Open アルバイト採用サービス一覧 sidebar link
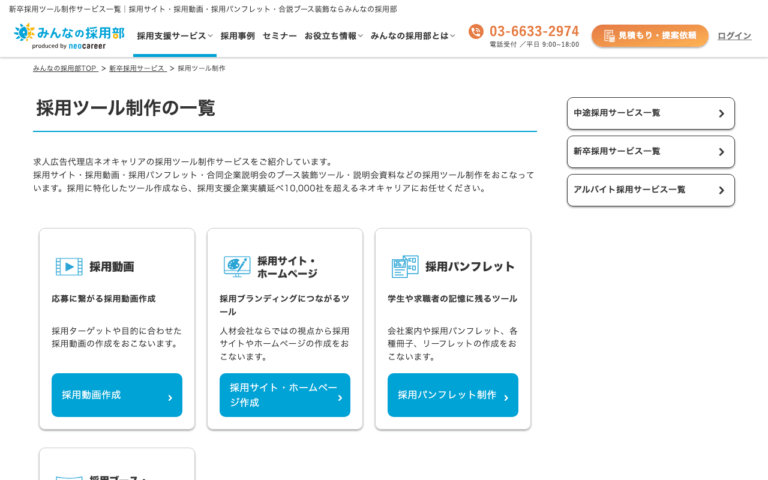The width and height of the screenshot is (768, 480). pos(651,190)
